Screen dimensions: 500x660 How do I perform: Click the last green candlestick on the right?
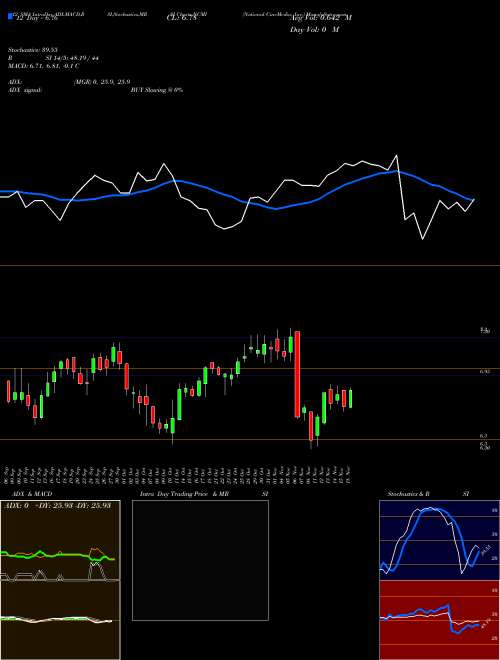pos(351,399)
